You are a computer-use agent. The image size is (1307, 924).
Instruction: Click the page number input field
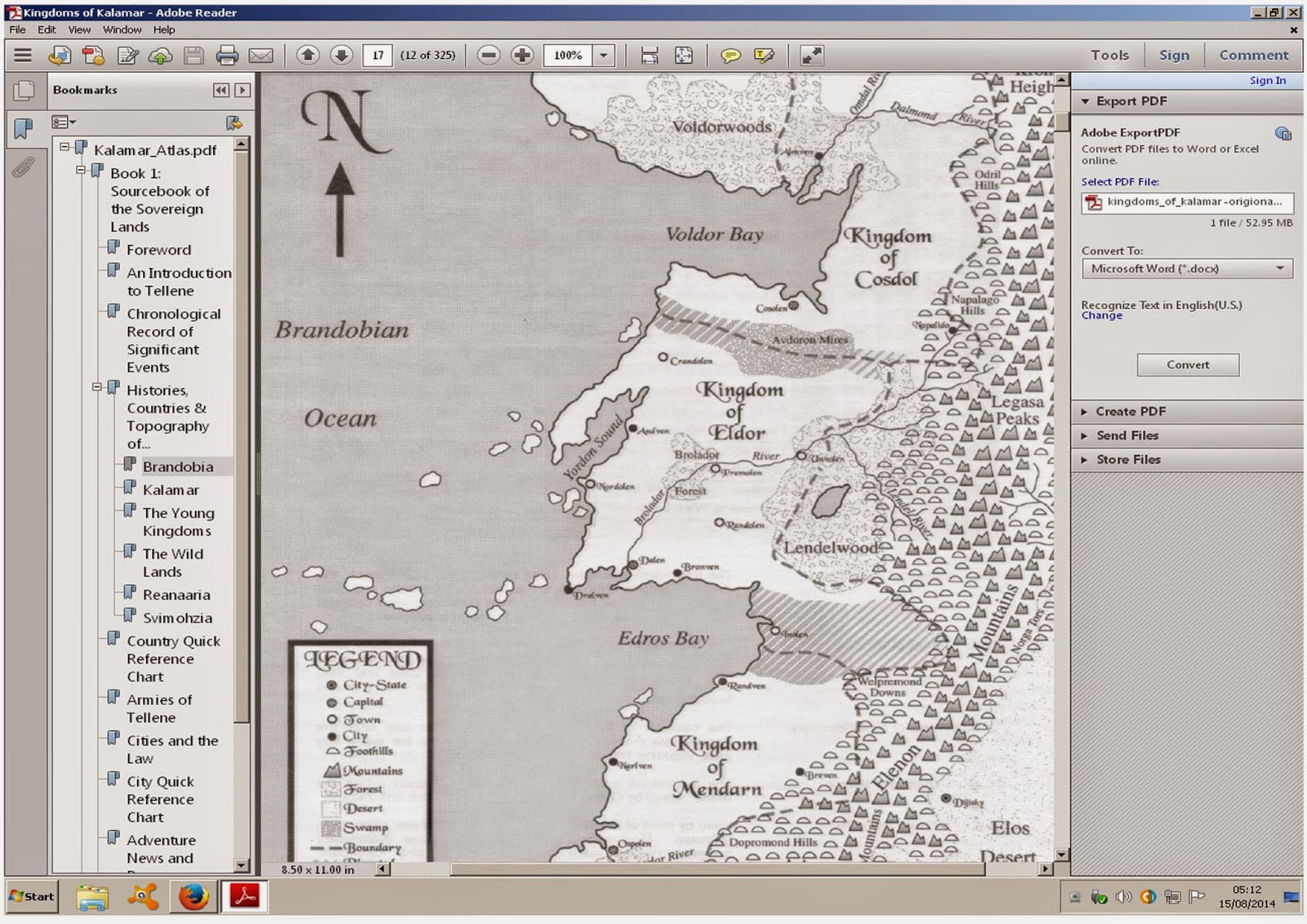coord(377,56)
